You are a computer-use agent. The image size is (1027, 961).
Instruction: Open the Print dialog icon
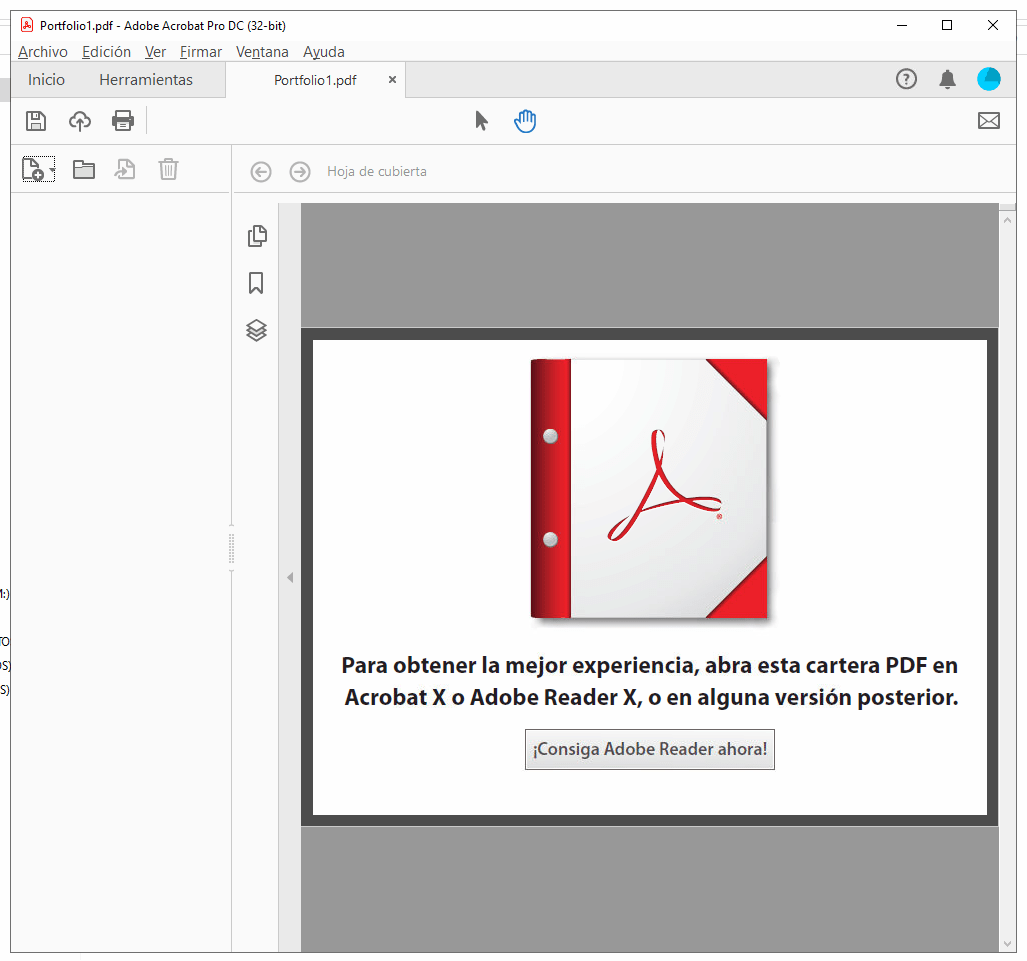[x=122, y=120]
